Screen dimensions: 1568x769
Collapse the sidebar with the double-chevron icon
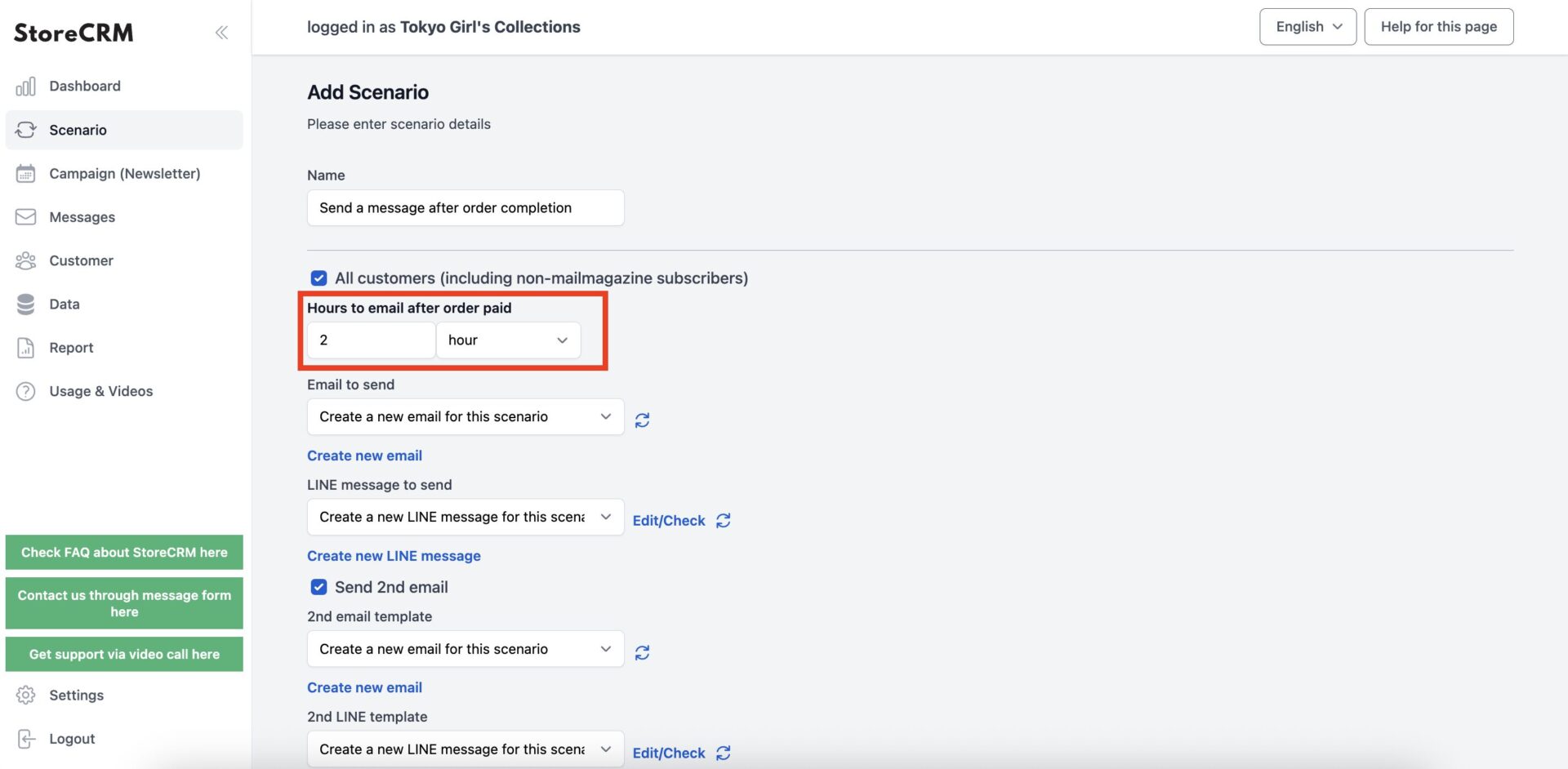(221, 33)
